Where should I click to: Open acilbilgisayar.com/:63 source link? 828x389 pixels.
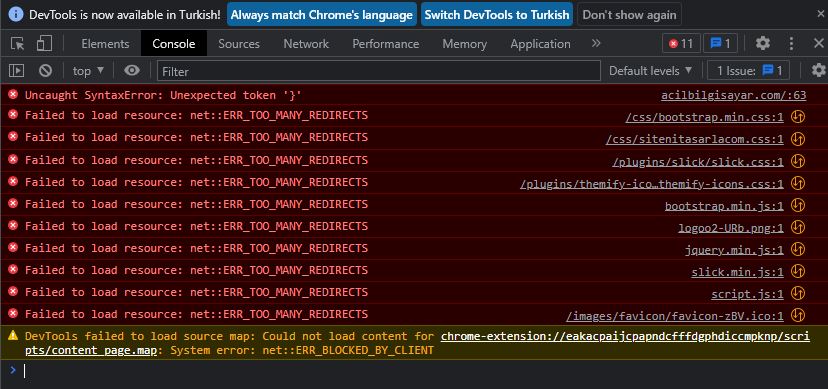pos(733,96)
